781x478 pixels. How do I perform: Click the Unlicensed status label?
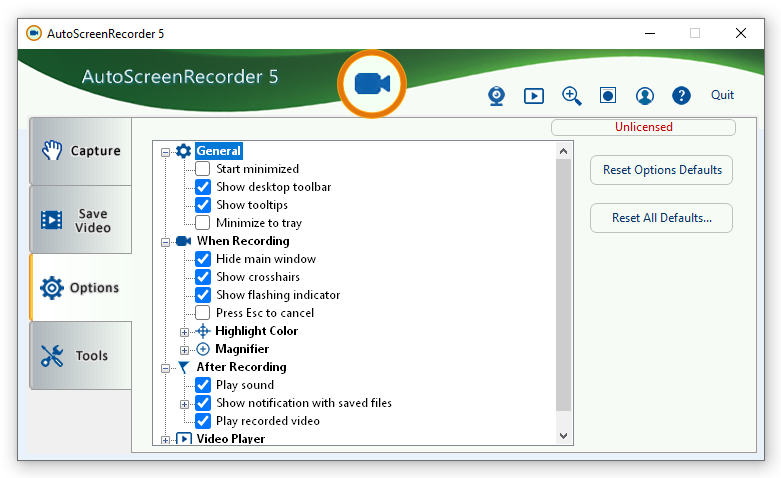coord(644,127)
